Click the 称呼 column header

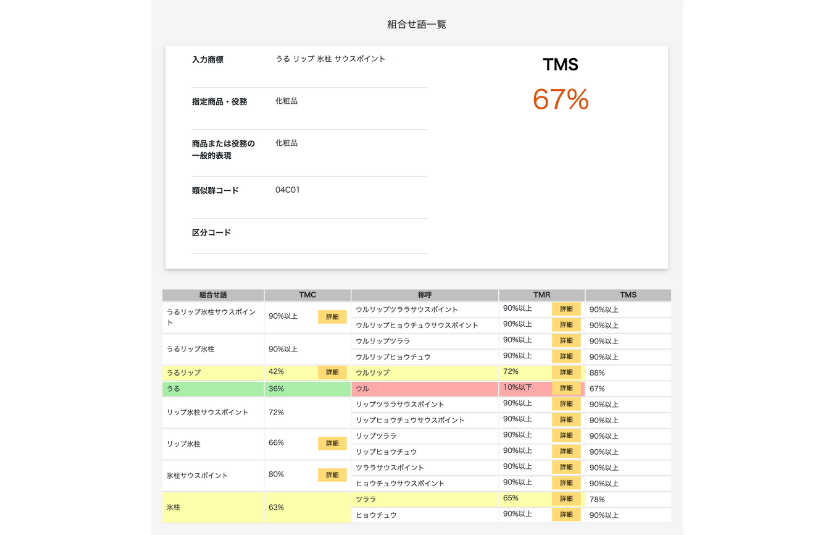pyautogui.click(x=425, y=295)
